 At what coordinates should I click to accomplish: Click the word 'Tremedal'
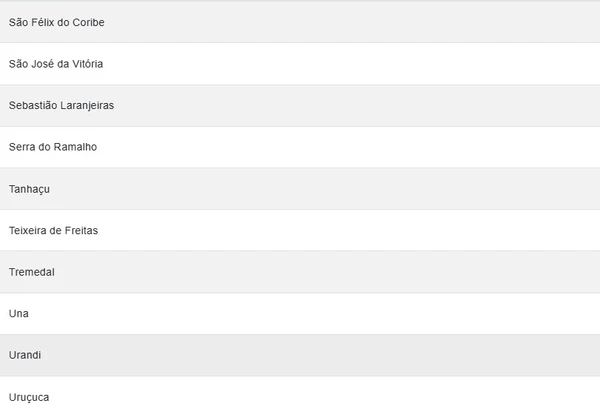pos(32,272)
